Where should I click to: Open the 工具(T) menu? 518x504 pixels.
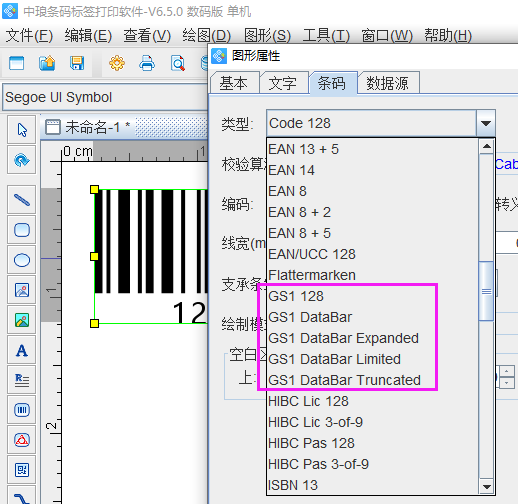[x=326, y=35]
